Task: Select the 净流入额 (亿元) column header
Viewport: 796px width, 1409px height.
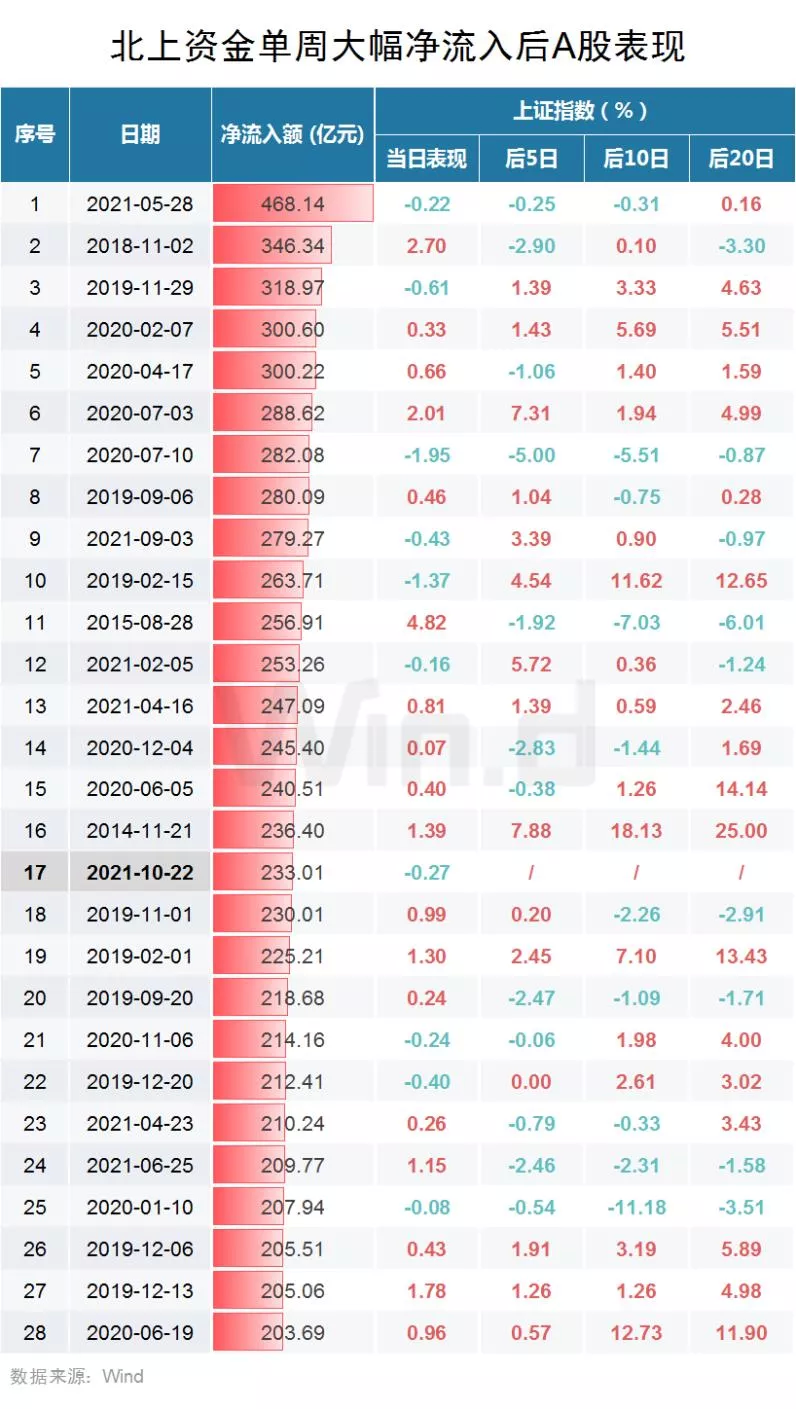Action: click(x=293, y=135)
